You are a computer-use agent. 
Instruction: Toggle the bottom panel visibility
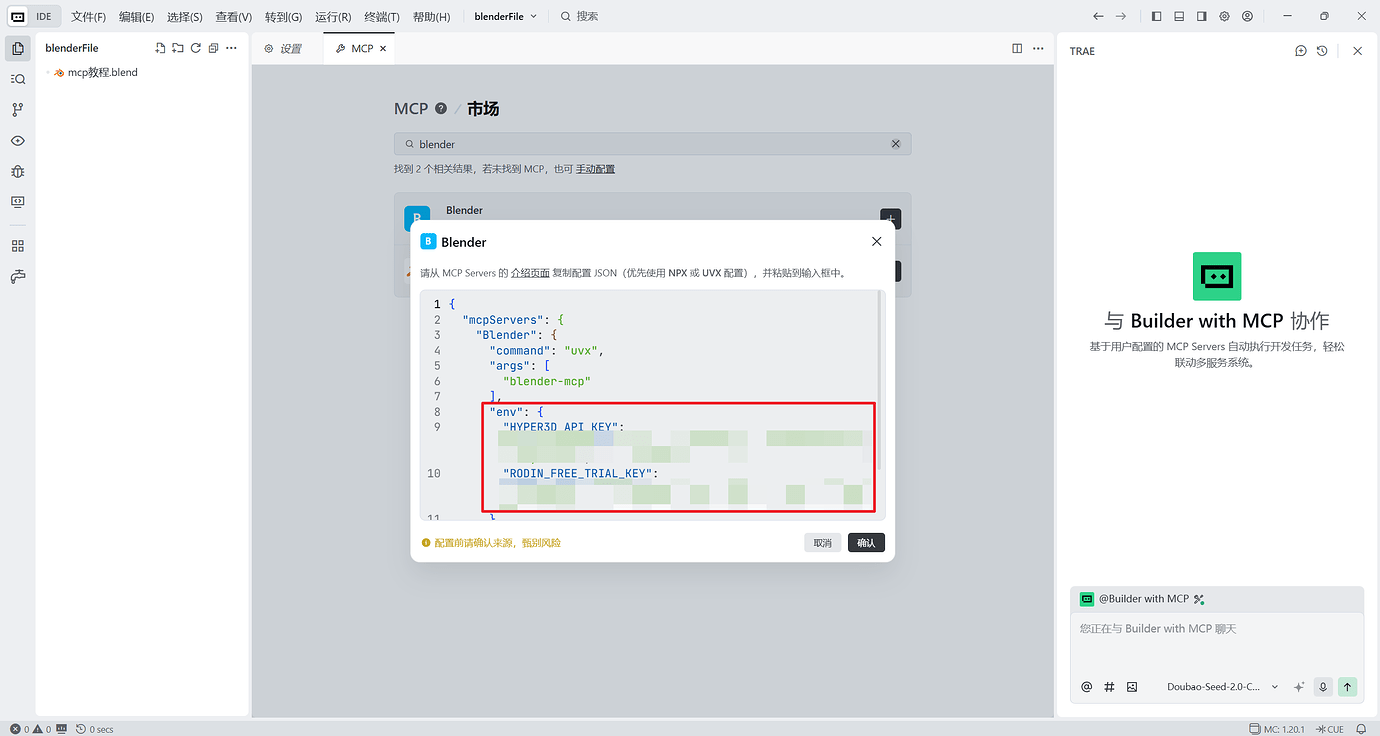point(1179,16)
